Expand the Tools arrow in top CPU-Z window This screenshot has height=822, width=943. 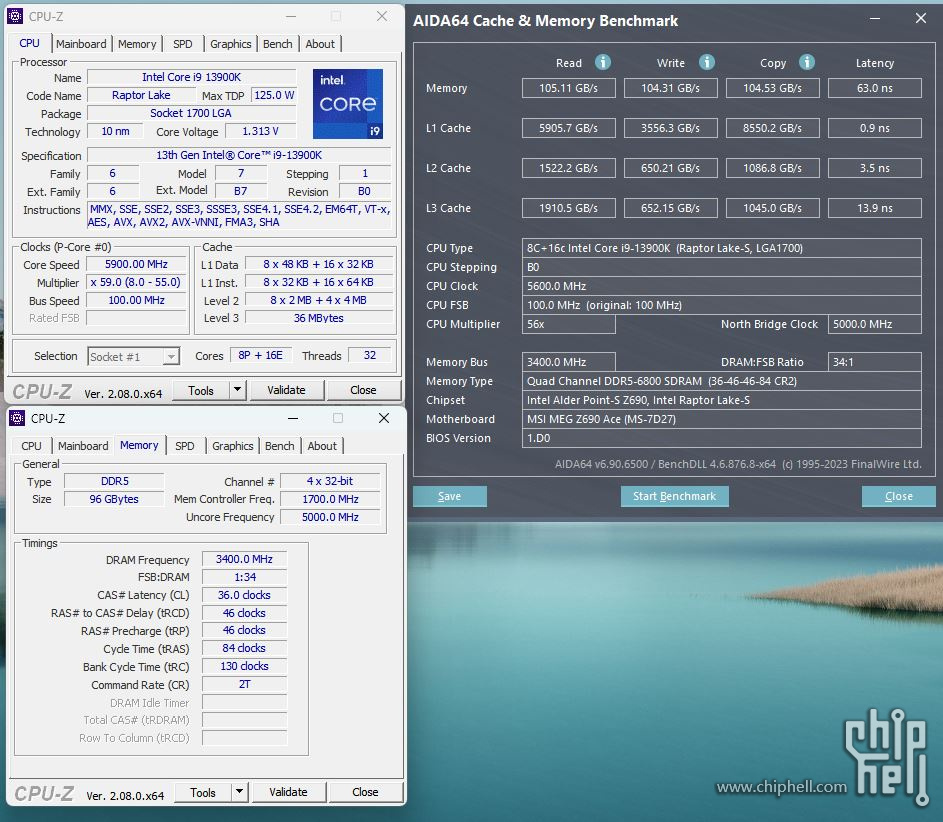click(238, 390)
